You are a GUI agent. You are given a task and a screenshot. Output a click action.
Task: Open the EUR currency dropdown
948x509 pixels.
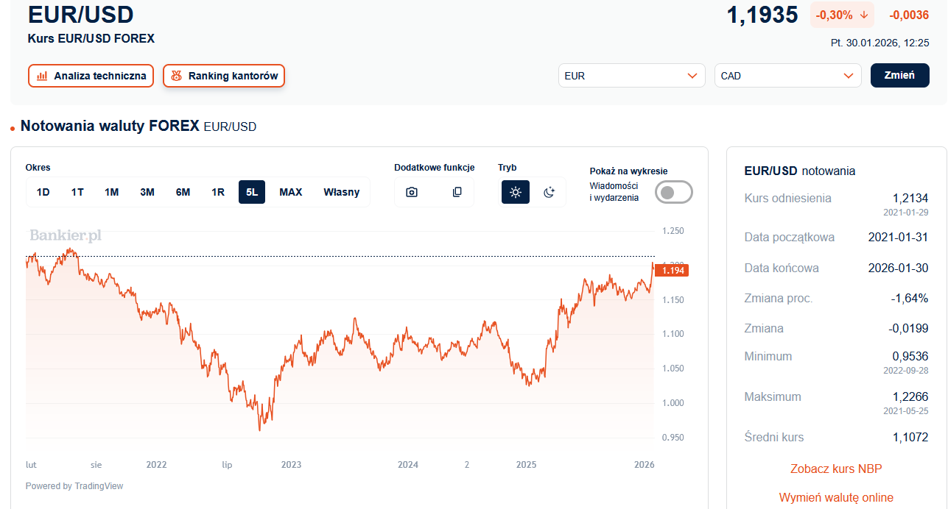(x=631, y=76)
